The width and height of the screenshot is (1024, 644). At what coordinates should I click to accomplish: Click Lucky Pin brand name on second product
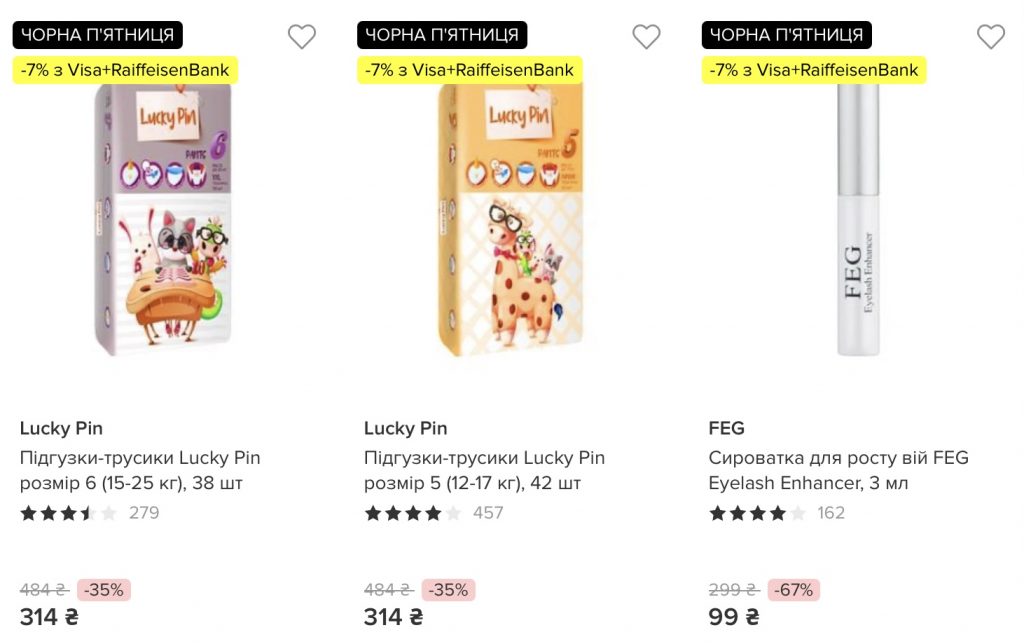pos(405,428)
